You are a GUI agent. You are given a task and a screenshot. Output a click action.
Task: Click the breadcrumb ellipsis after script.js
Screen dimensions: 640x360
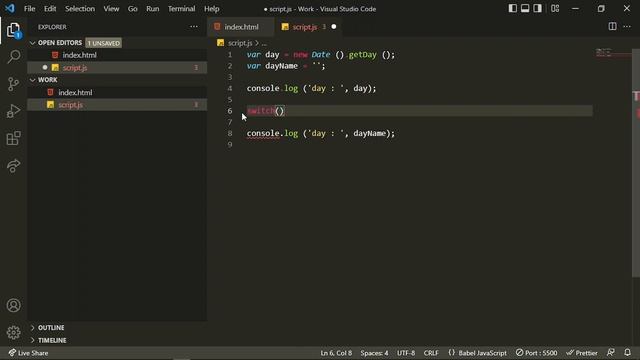pyautogui.click(x=264, y=43)
